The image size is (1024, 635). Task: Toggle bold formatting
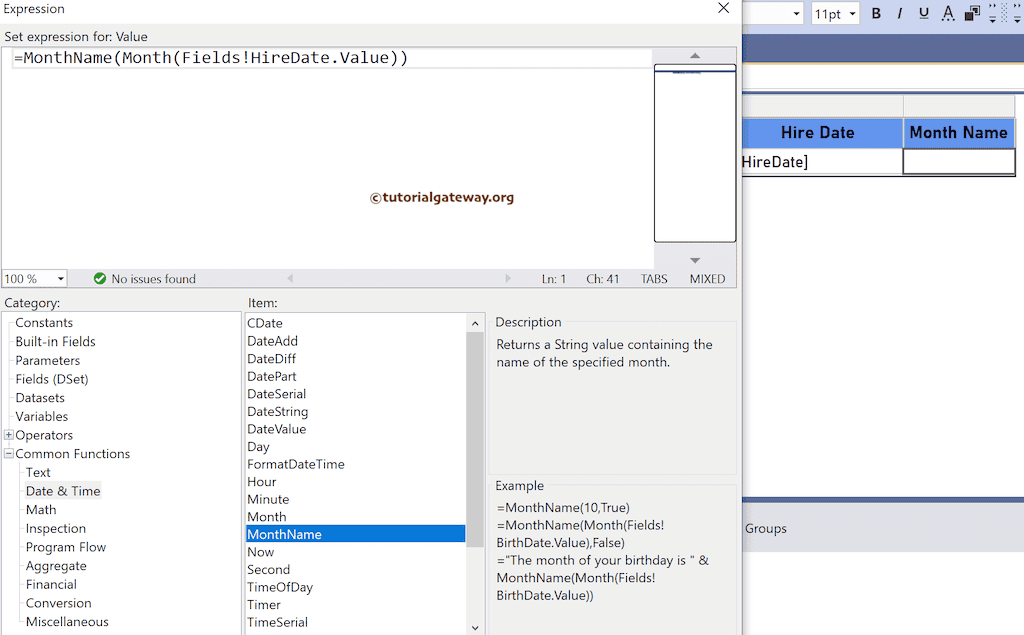click(x=876, y=13)
